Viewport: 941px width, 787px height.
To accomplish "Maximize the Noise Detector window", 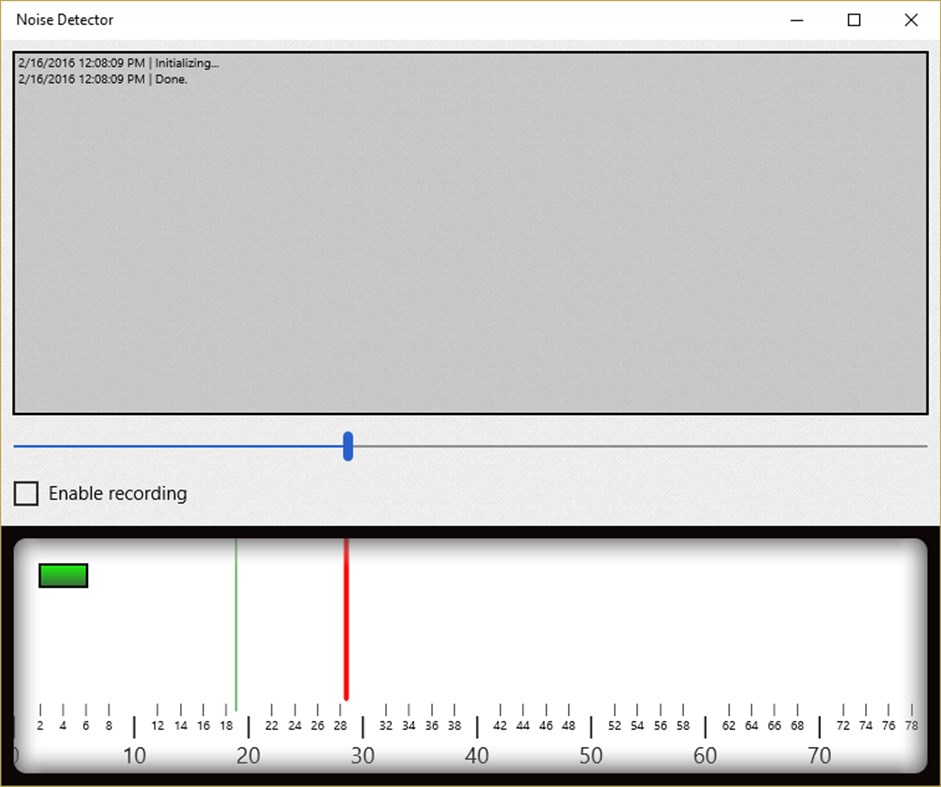I will (854, 20).
